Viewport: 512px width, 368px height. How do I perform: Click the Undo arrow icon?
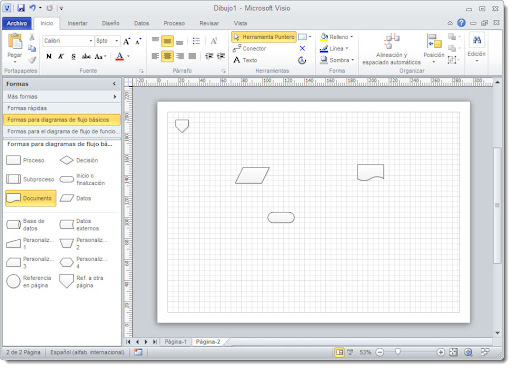click(x=32, y=8)
